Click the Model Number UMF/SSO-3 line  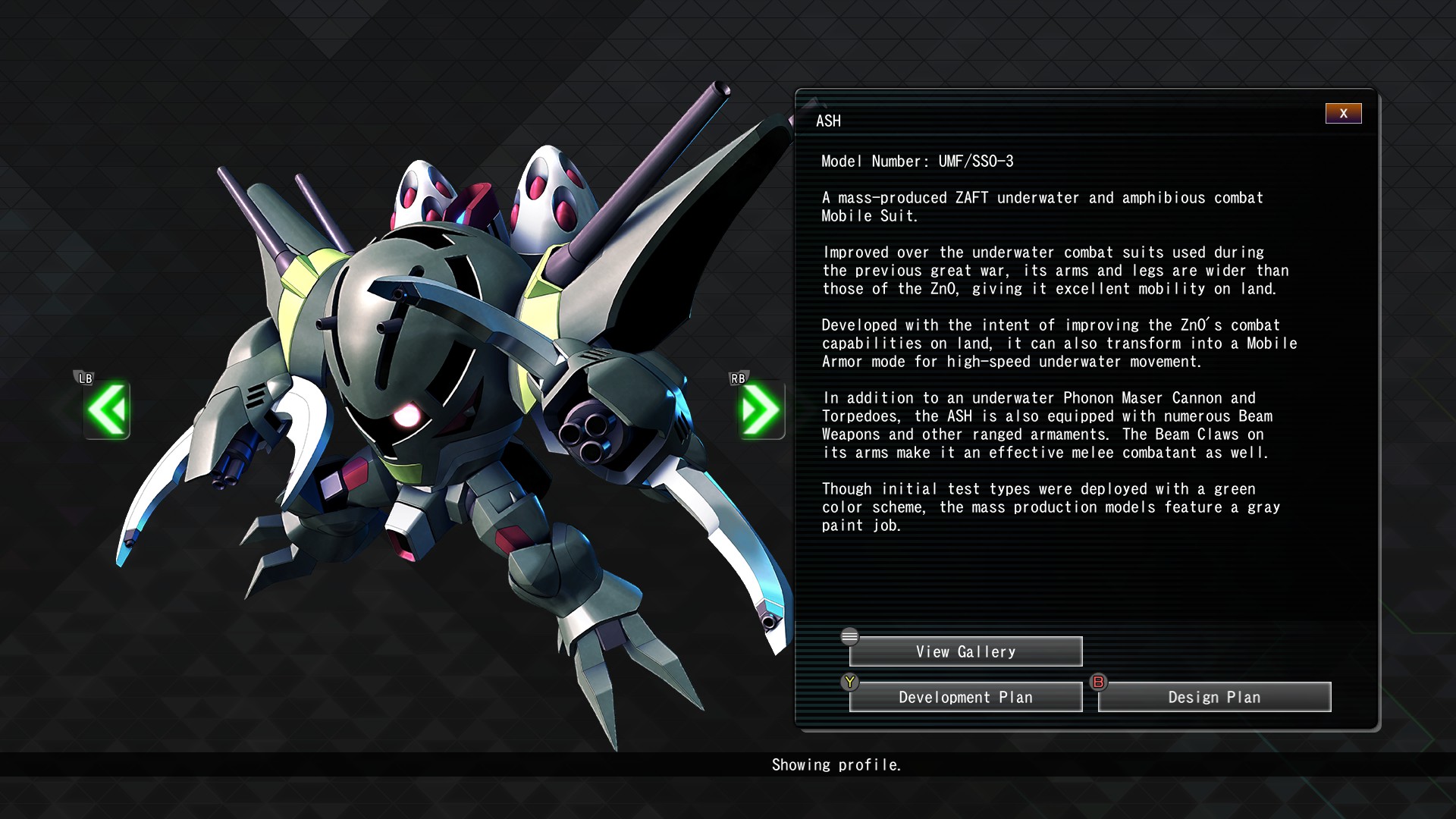[x=917, y=162]
